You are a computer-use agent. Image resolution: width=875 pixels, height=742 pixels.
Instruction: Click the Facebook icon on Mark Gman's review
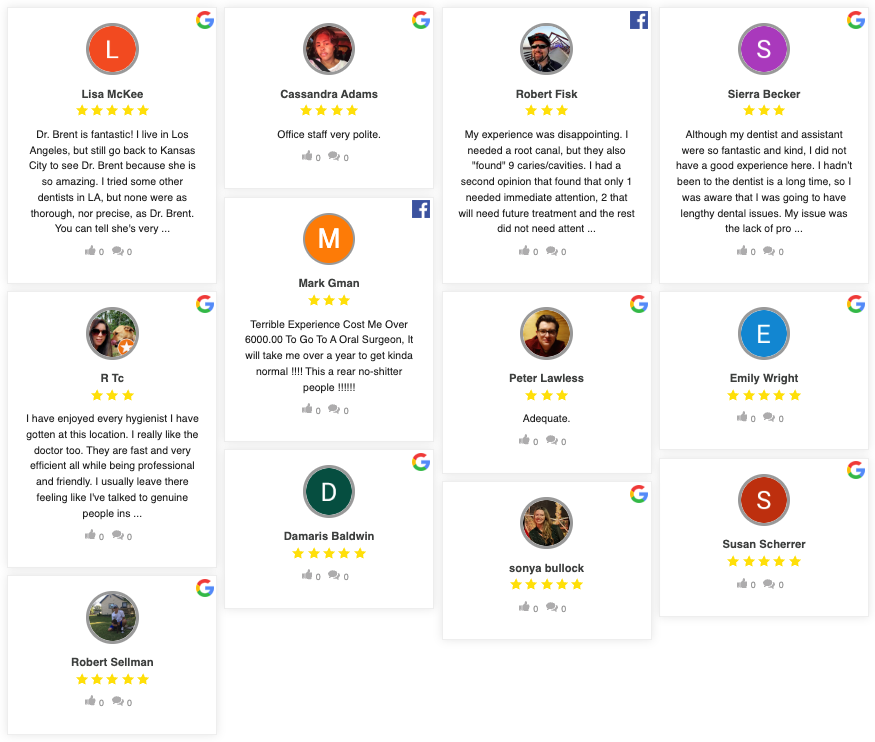[x=420, y=209]
